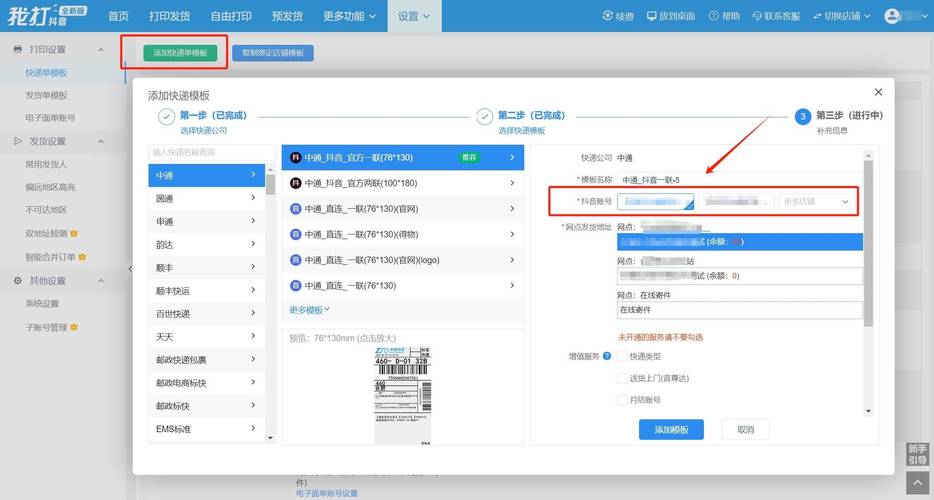Click the crown icon next to 智能合并订单

(82, 257)
